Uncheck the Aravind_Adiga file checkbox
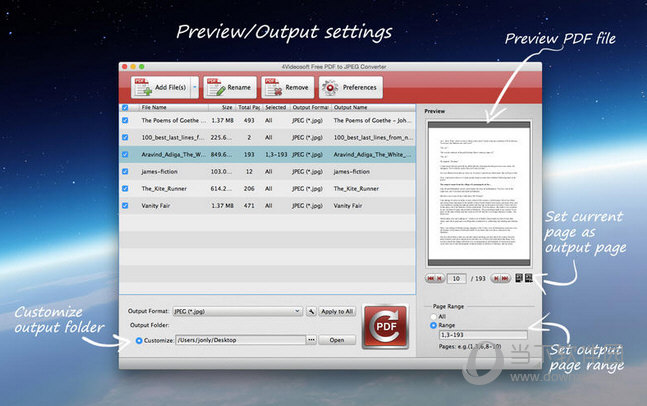The height and width of the screenshot is (406, 647). click(x=125, y=154)
